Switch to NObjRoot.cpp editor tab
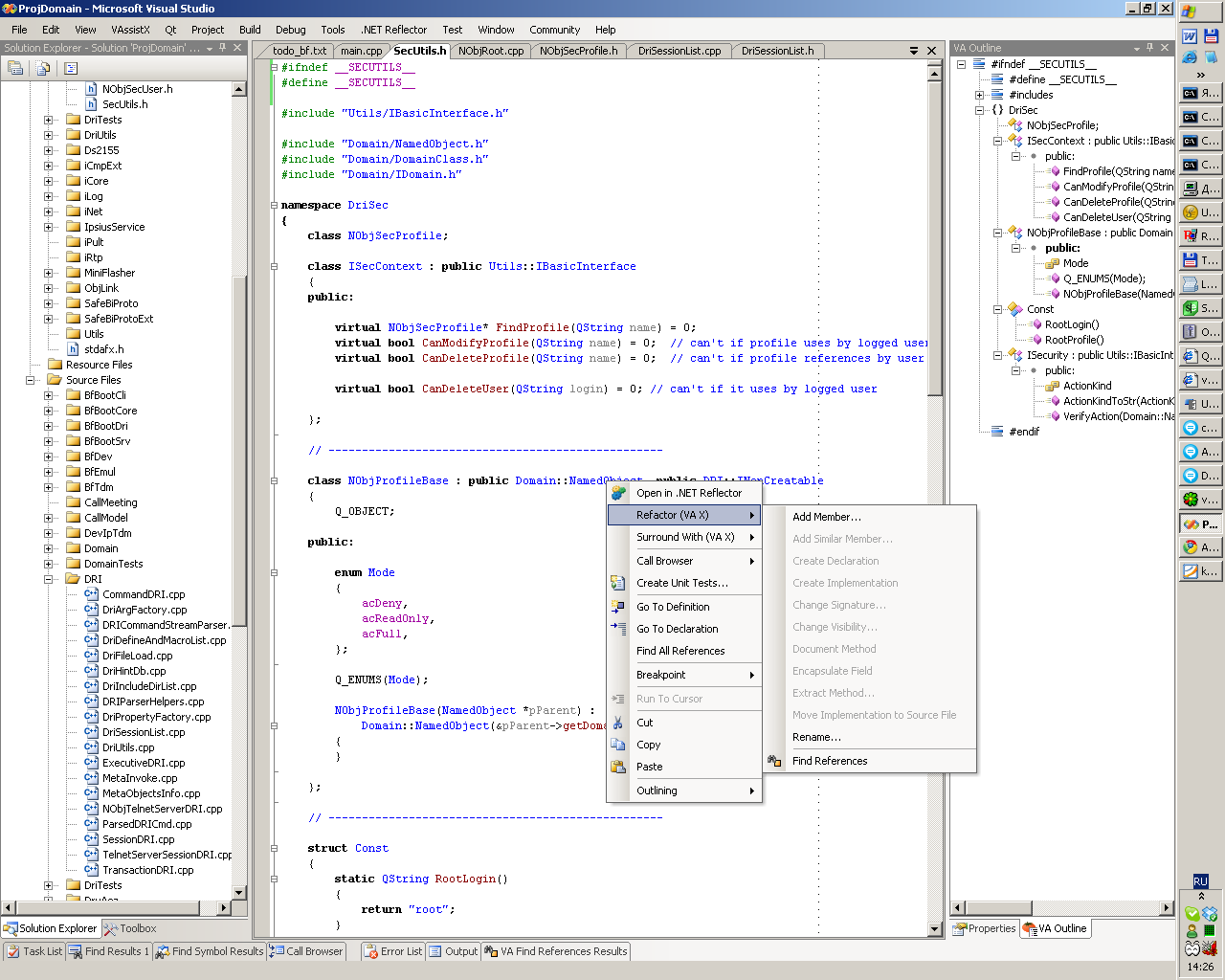The width and height of the screenshot is (1225, 980). pyautogui.click(x=491, y=51)
